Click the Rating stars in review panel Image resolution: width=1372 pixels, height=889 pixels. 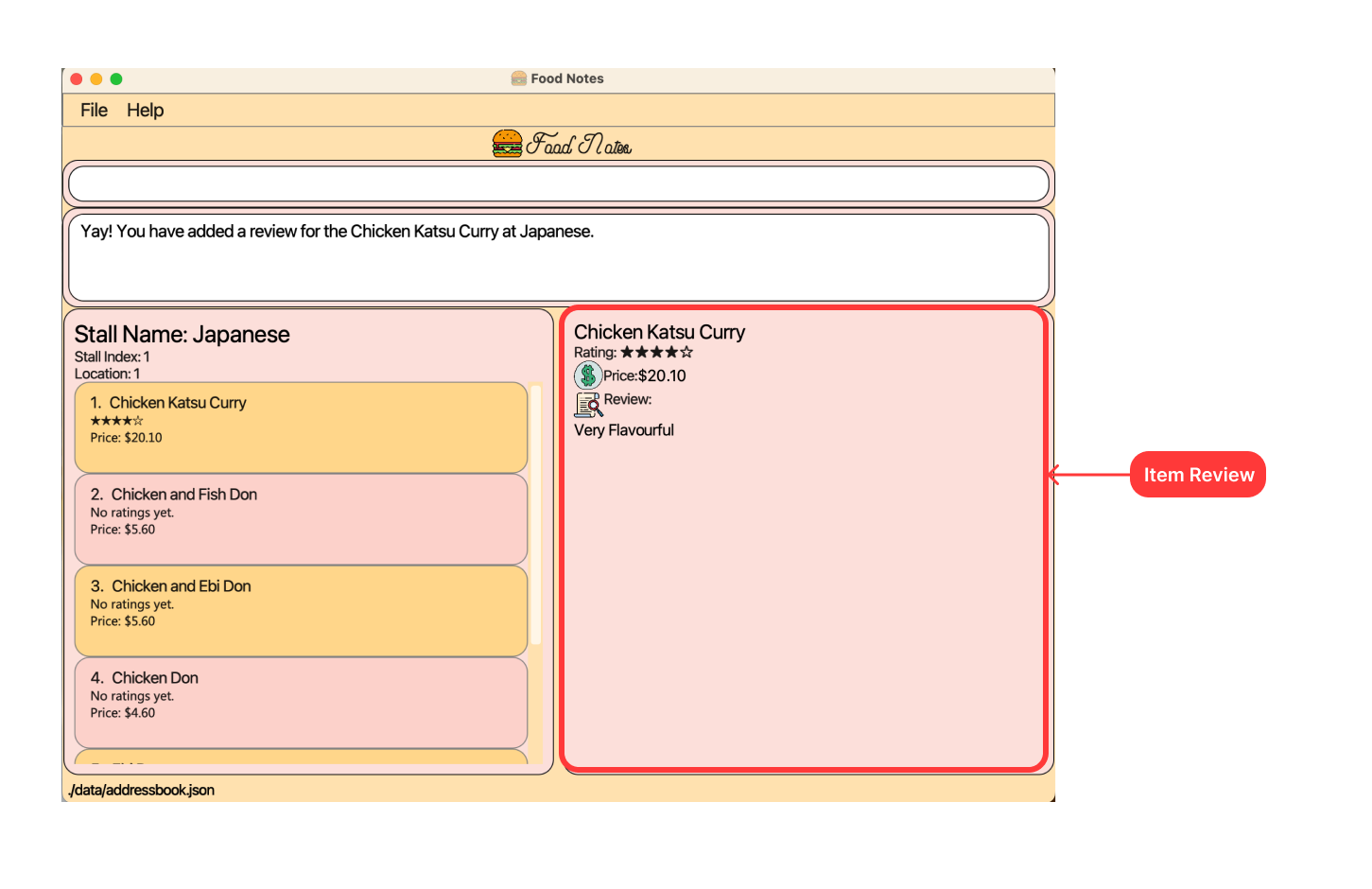657,352
